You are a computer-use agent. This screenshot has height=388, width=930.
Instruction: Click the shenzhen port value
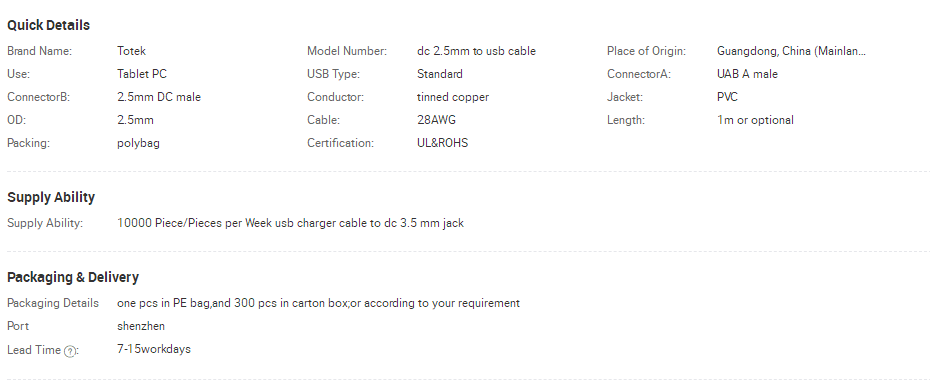[x=141, y=326]
